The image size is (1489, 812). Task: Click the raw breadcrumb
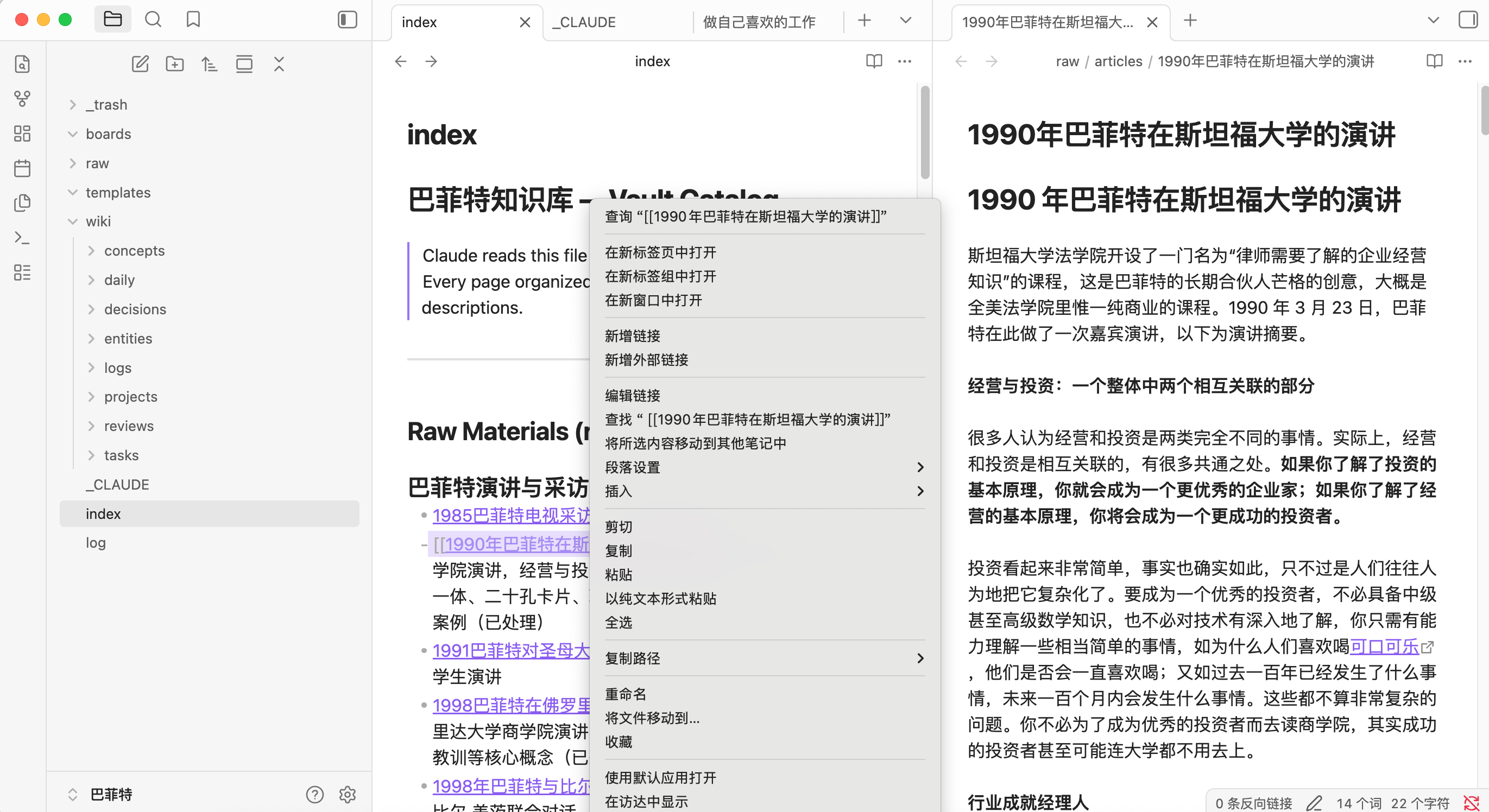coord(1067,61)
